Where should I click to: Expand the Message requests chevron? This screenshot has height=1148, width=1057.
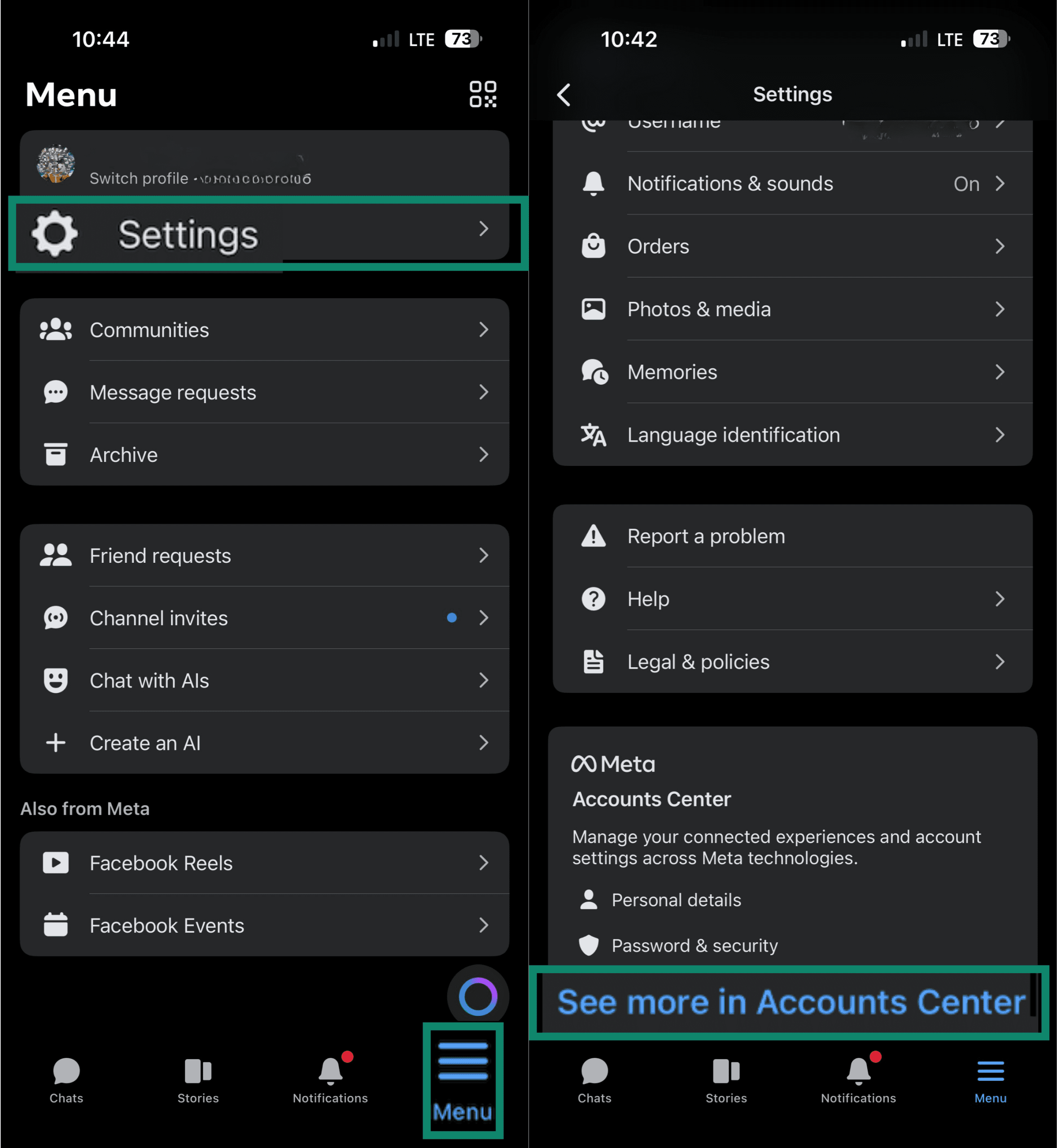tap(483, 391)
